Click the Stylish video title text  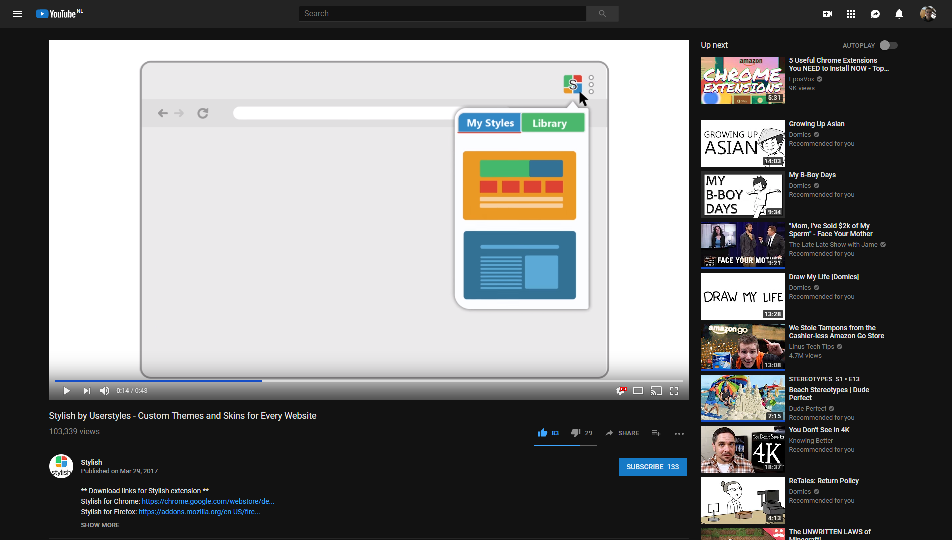(183, 415)
